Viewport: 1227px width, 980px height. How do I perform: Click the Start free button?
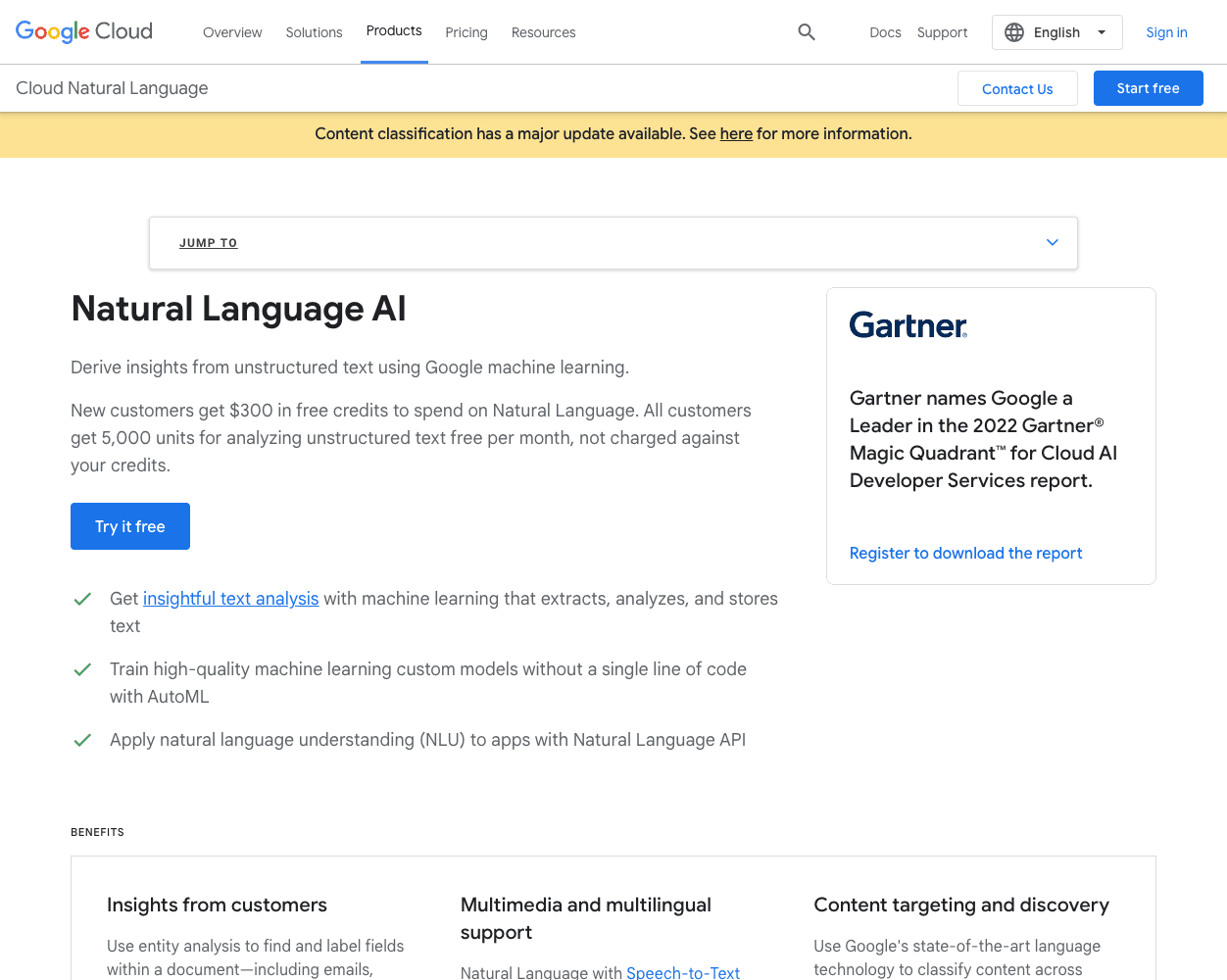point(1148,88)
